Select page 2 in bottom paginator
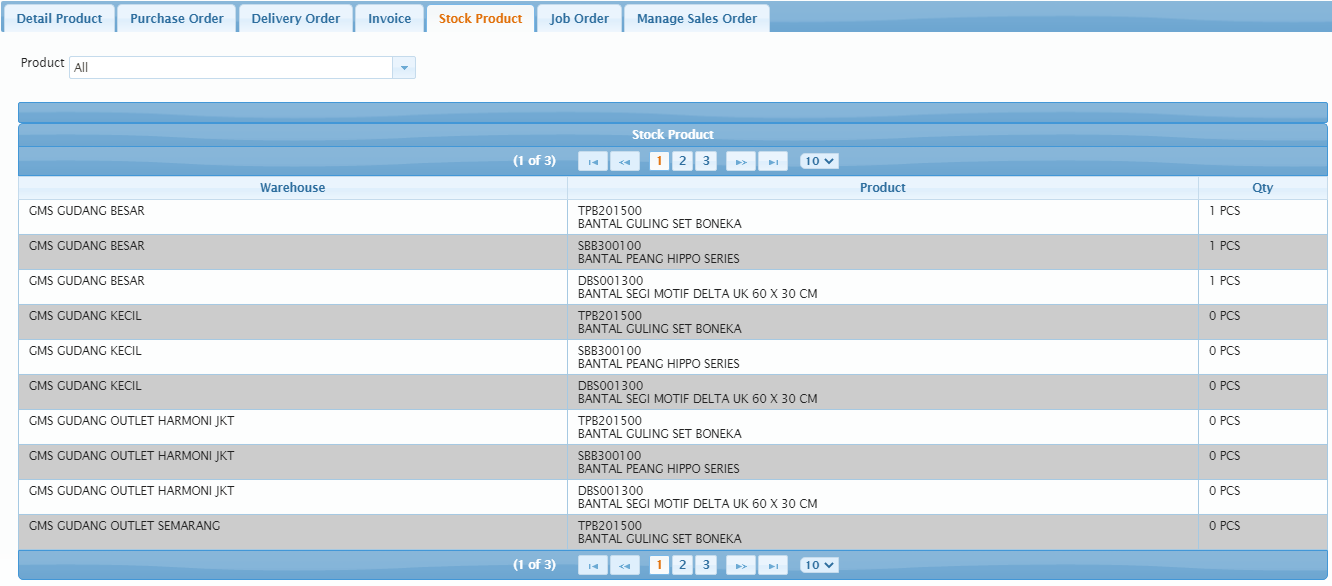Screen dimensions: 1332x586 point(682,565)
